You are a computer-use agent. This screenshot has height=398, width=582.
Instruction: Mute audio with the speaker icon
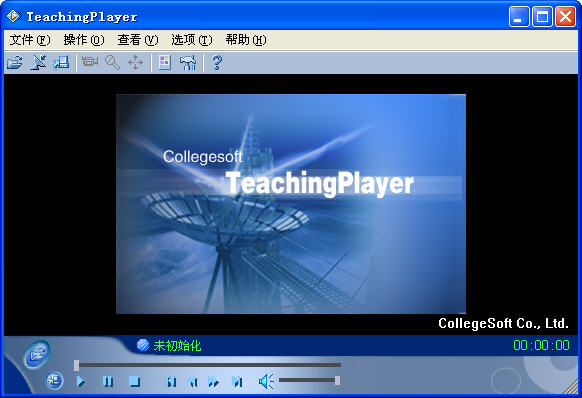266,381
